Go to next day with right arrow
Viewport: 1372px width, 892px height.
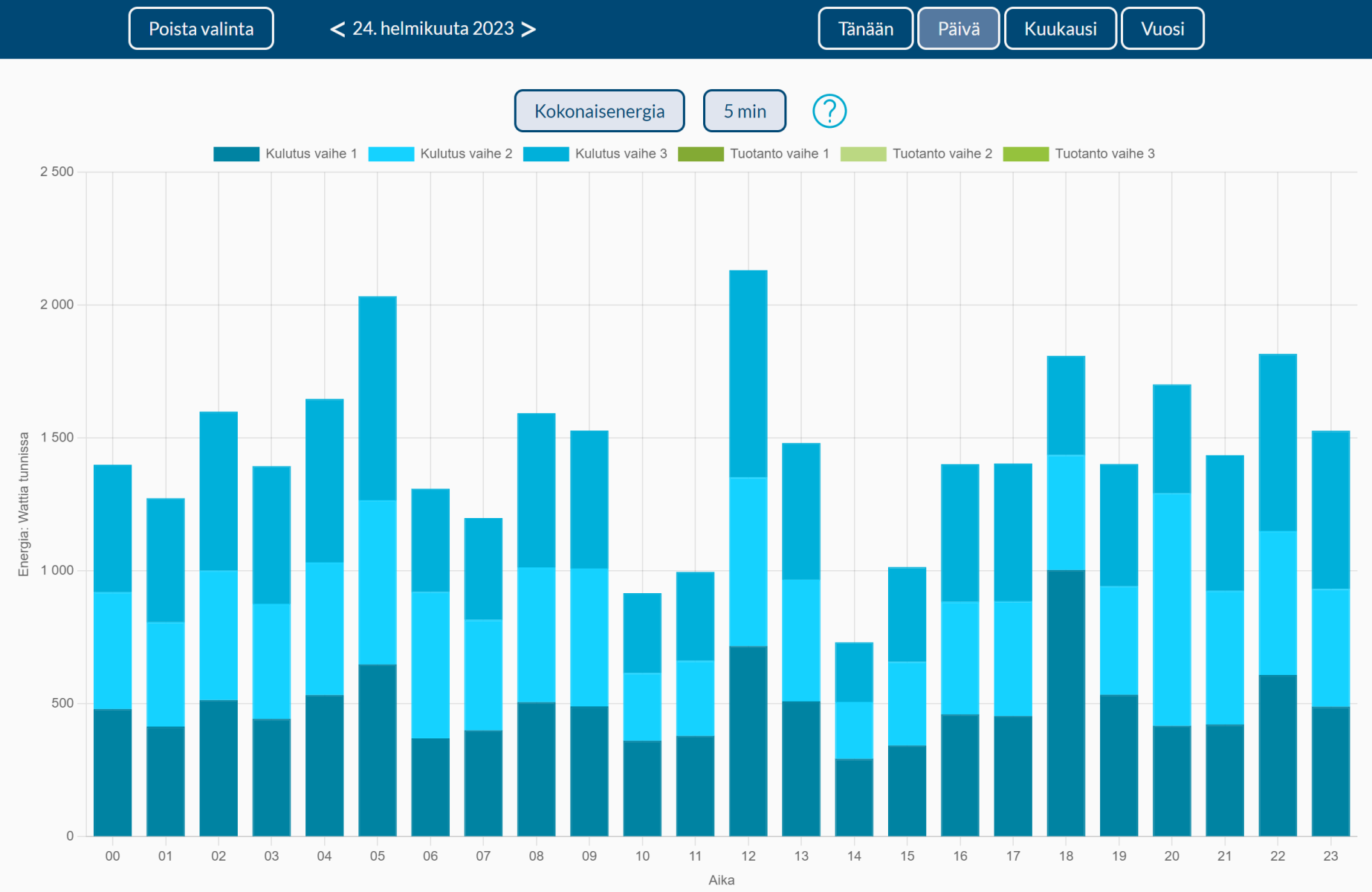point(528,29)
